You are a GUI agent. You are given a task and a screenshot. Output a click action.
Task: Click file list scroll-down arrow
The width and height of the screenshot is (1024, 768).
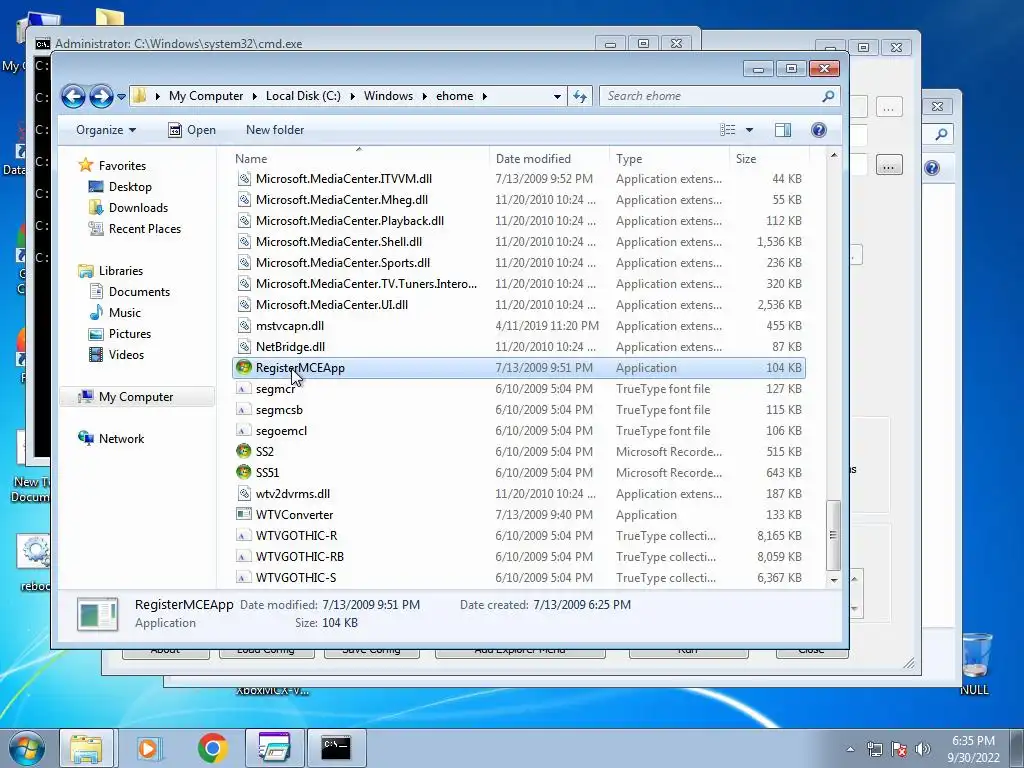(x=833, y=580)
